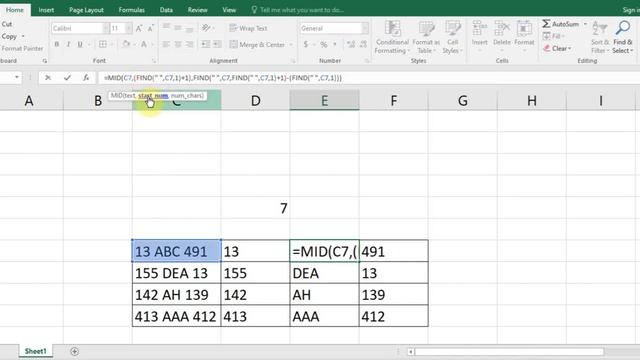Increase decimal places
Image resolution: width=640 pixels, height=360 pixels.
[x=351, y=44]
